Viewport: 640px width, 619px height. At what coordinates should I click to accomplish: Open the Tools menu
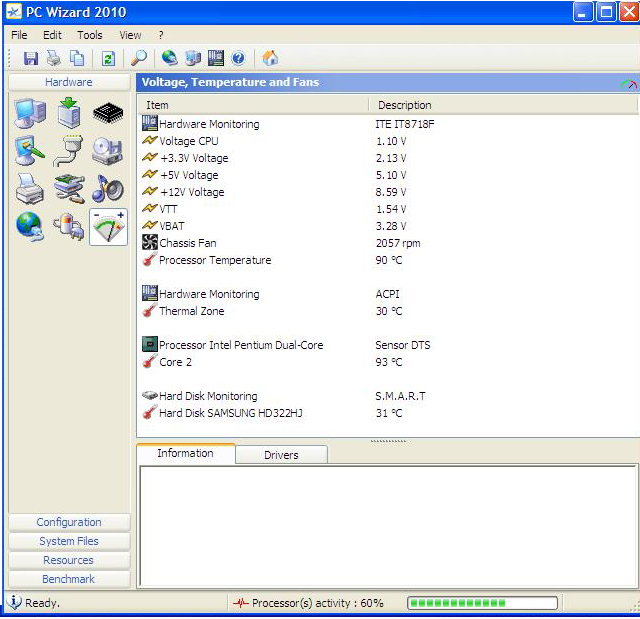click(90, 35)
